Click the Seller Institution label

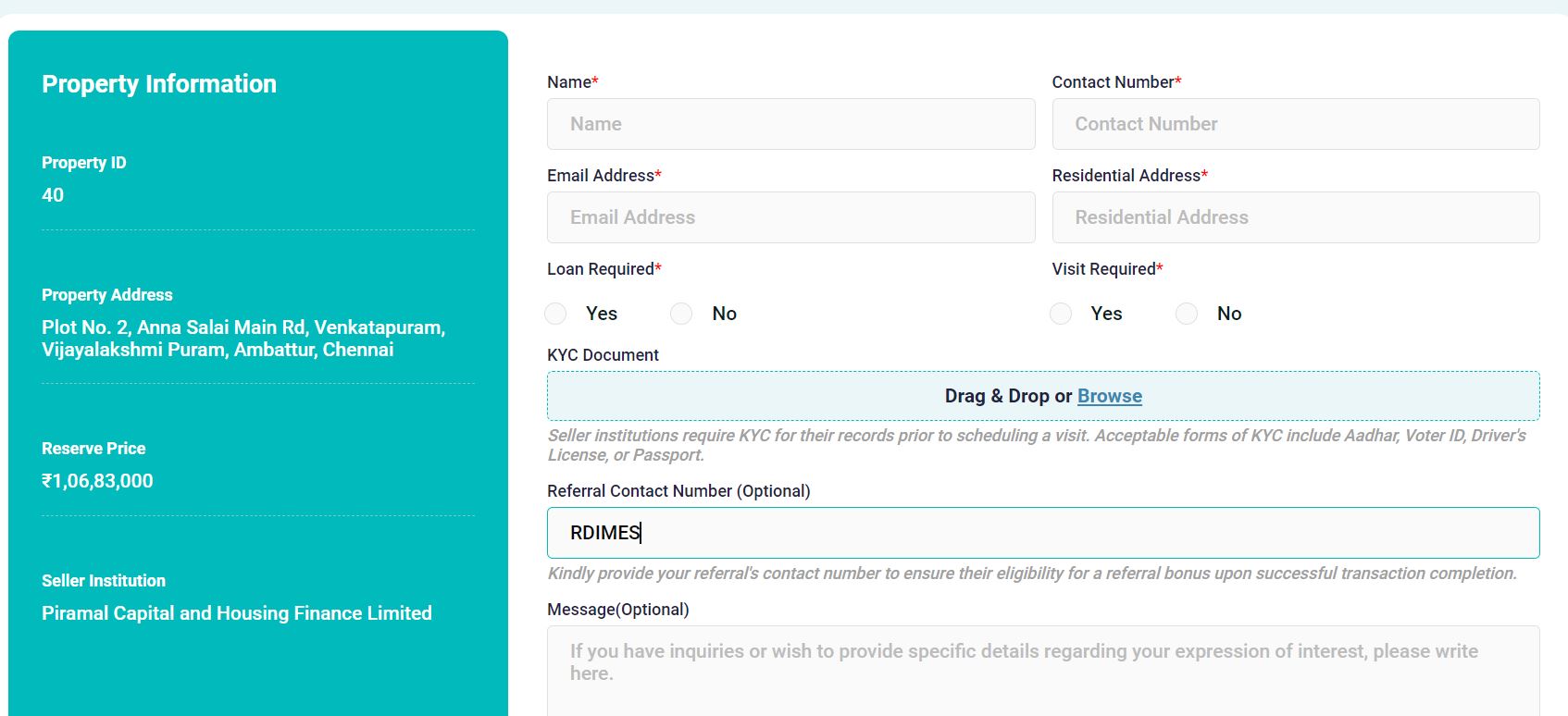click(x=104, y=581)
